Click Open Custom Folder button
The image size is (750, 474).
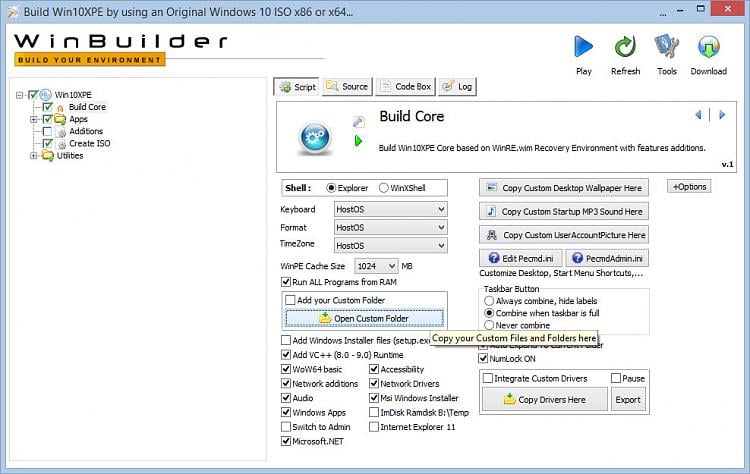[364, 319]
